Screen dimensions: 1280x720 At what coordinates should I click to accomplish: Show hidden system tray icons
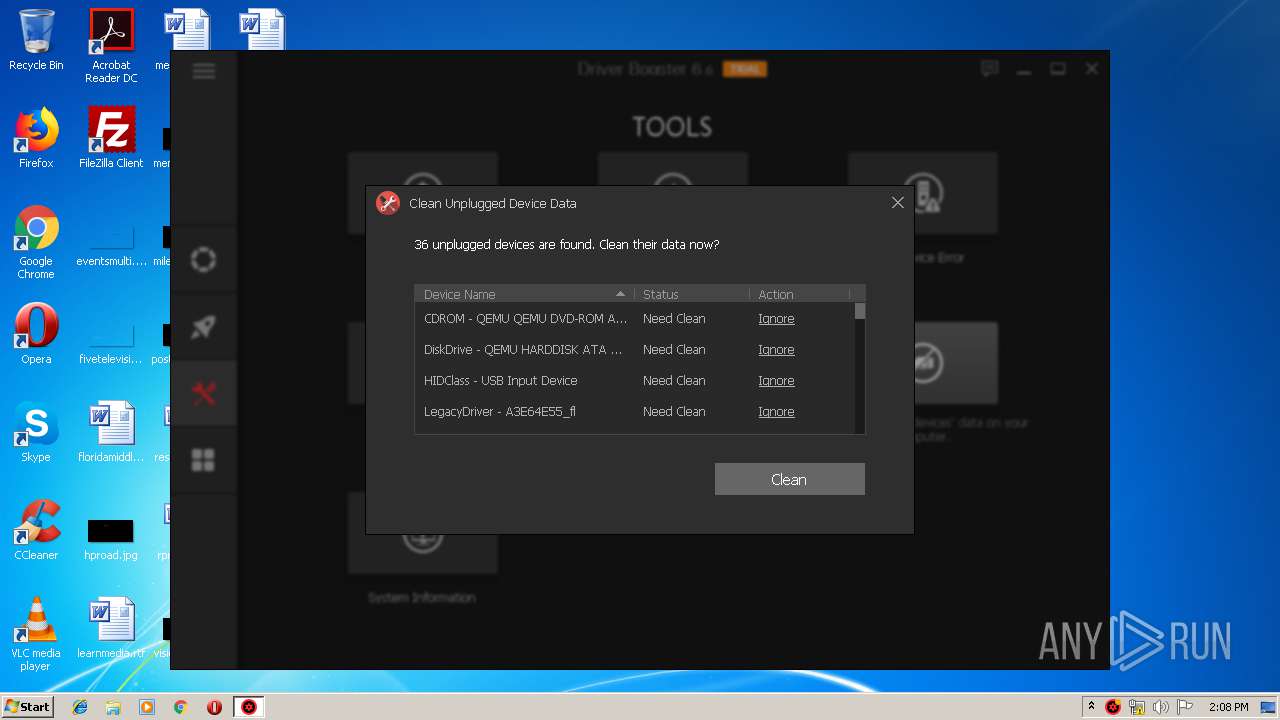pyautogui.click(x=1091, y=706)
